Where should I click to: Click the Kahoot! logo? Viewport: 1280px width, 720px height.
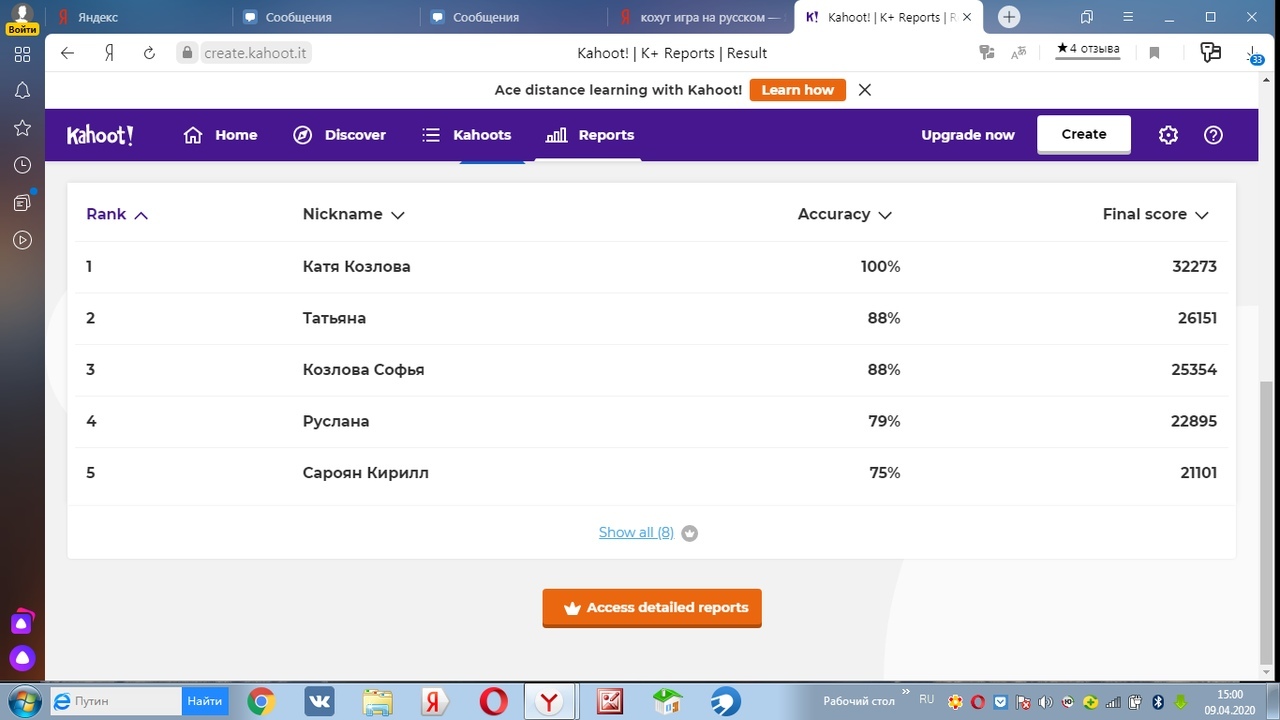(x=100, y=135)
